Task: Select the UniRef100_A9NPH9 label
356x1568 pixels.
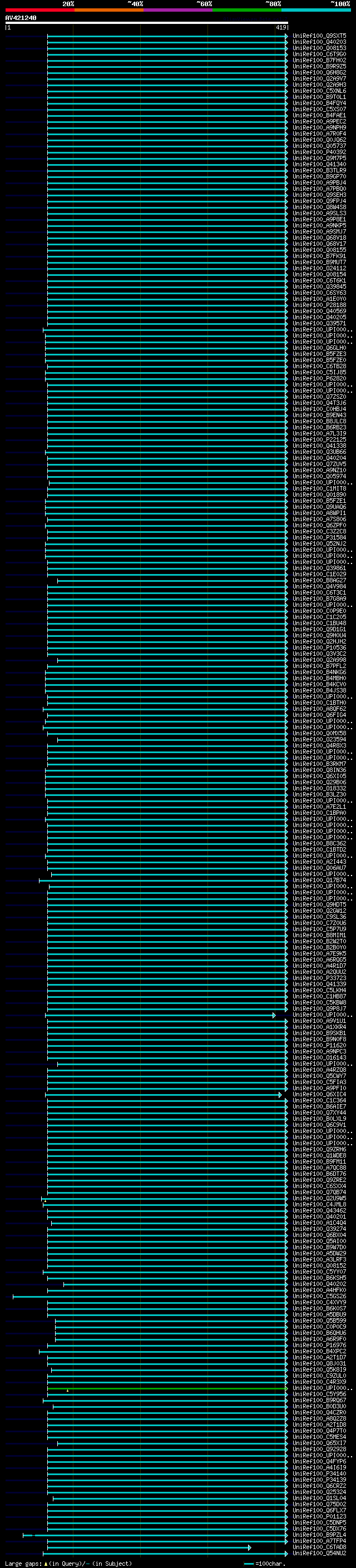Action: point(319,127)
